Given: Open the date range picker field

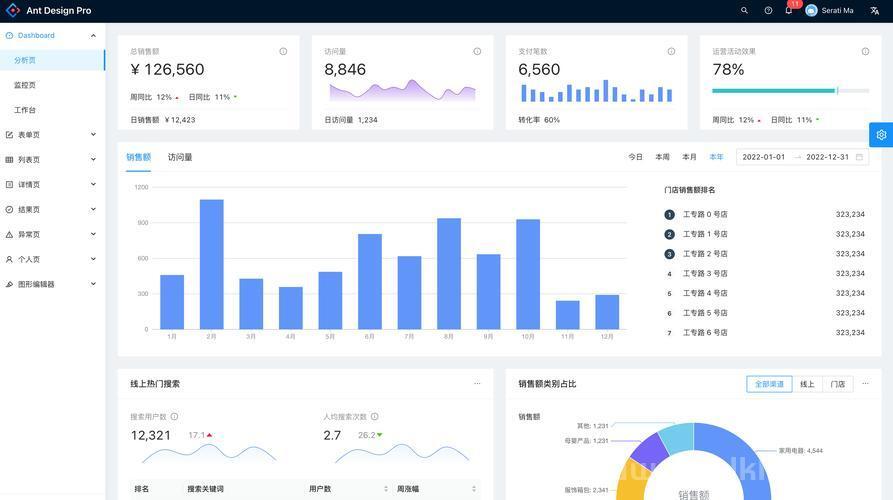Looking at the screenshot, I should click(x=802, y=157).
